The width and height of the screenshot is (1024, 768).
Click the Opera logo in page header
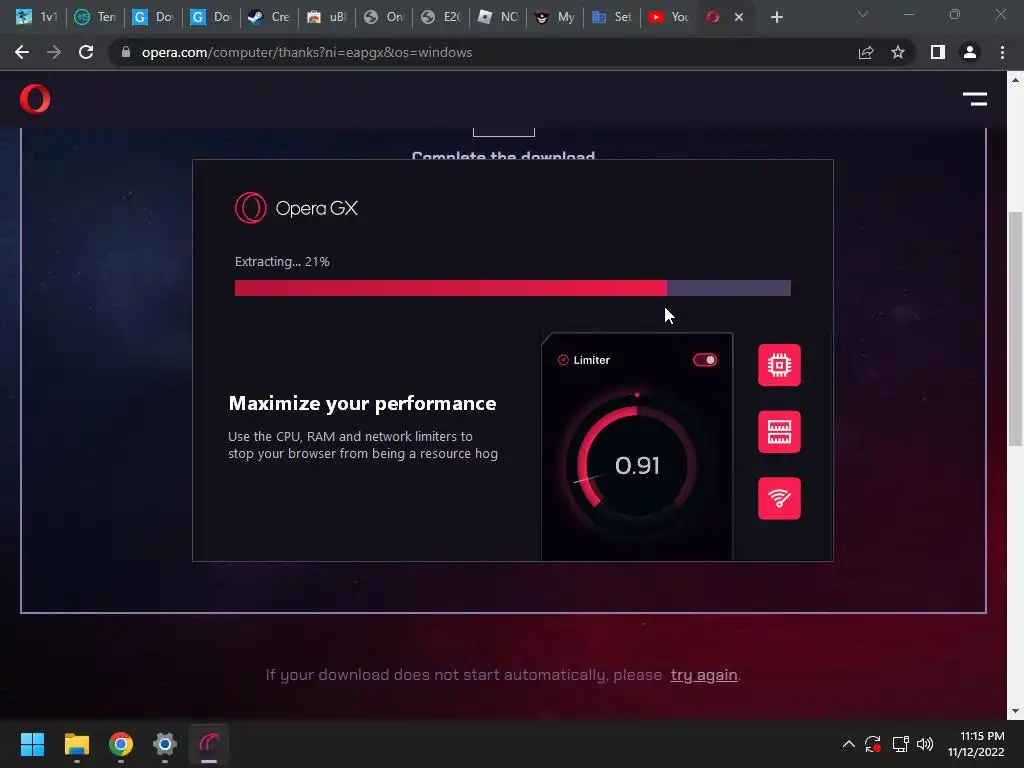click(x=35, y=99)
